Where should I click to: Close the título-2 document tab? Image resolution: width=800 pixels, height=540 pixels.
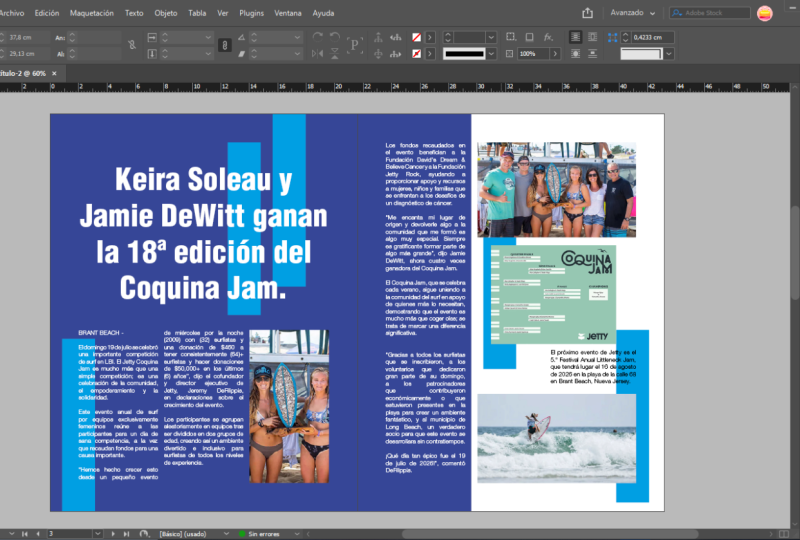(54, 73)
